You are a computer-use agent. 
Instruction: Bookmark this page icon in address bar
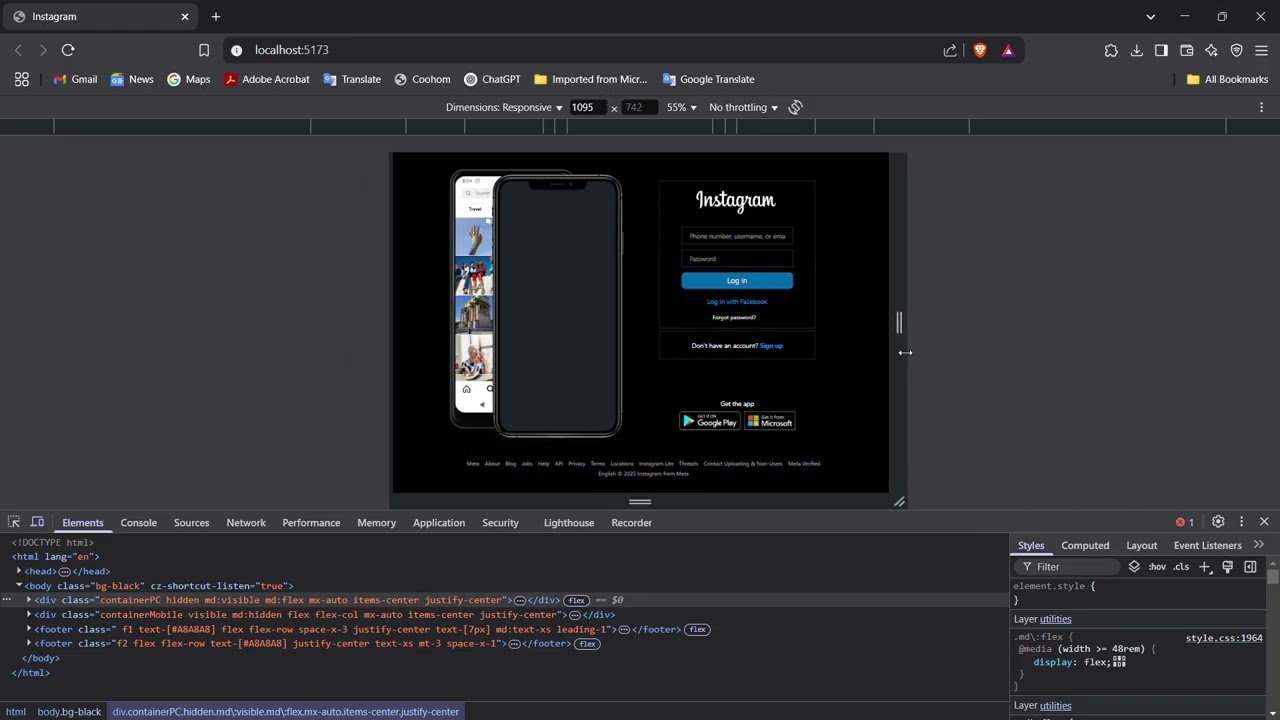204,50
